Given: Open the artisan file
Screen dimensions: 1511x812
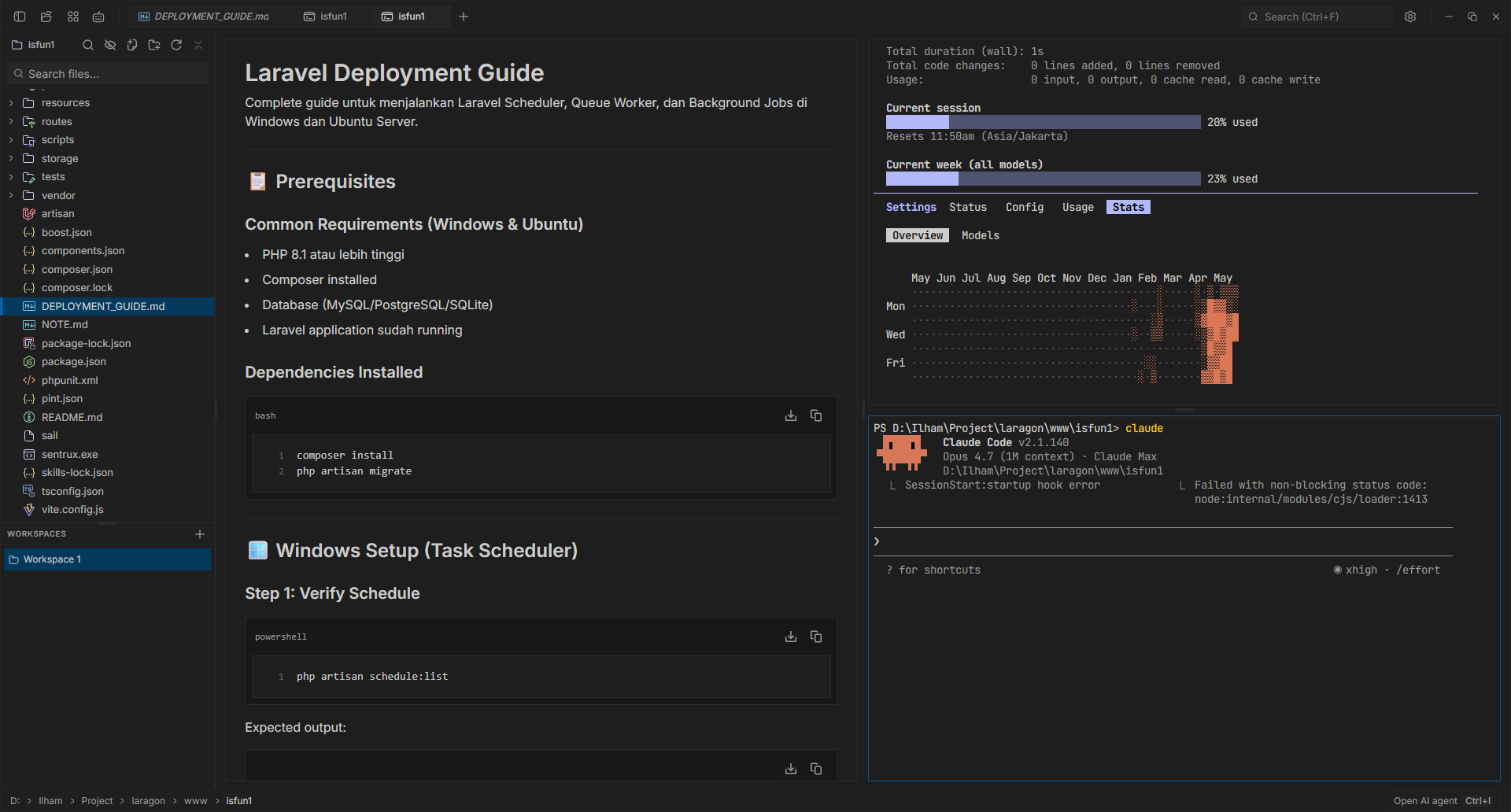Looking at the screenshot, I should pyautogui.click(x=107, y=214).
